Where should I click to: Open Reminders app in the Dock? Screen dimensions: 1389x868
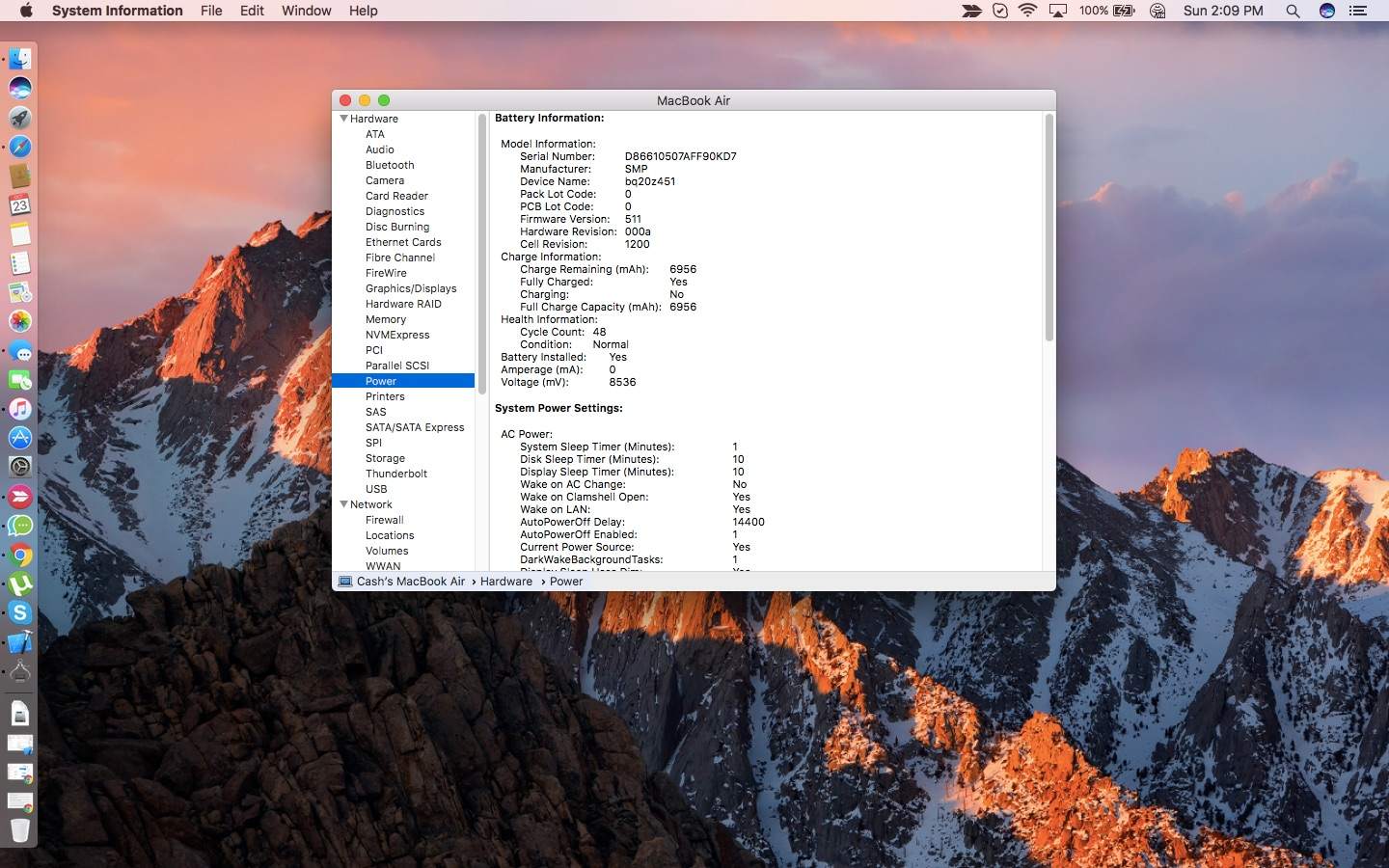coord(20,263)
